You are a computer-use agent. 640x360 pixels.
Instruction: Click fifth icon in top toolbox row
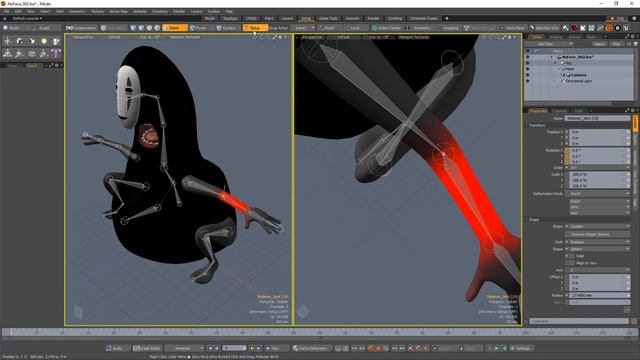(56, 41)
